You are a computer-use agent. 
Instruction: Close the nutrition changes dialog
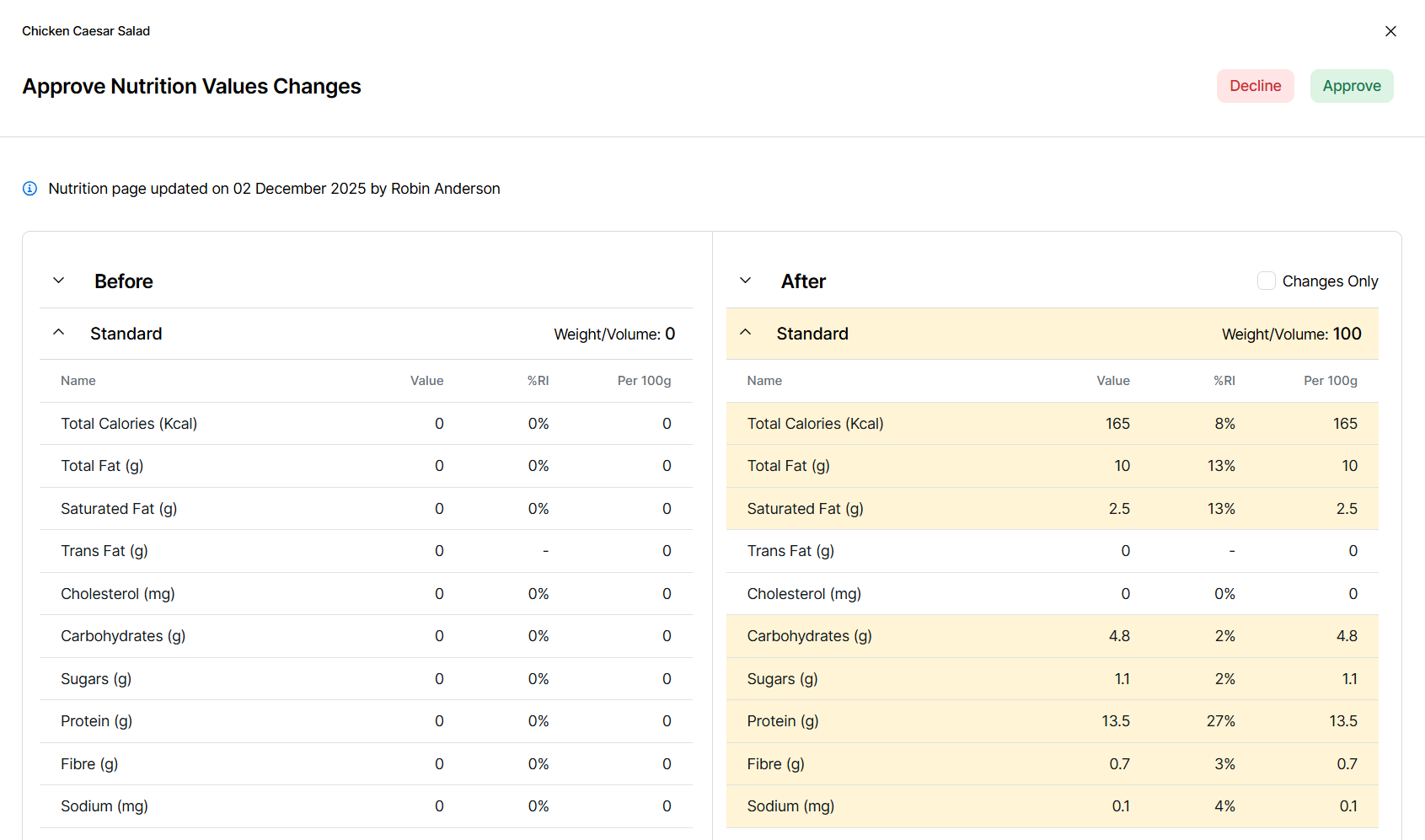[x=1390, y=31]
